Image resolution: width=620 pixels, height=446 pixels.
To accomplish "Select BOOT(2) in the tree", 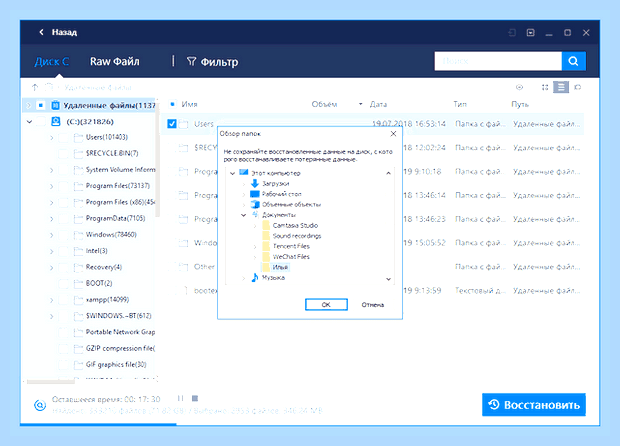I will 99,283.
